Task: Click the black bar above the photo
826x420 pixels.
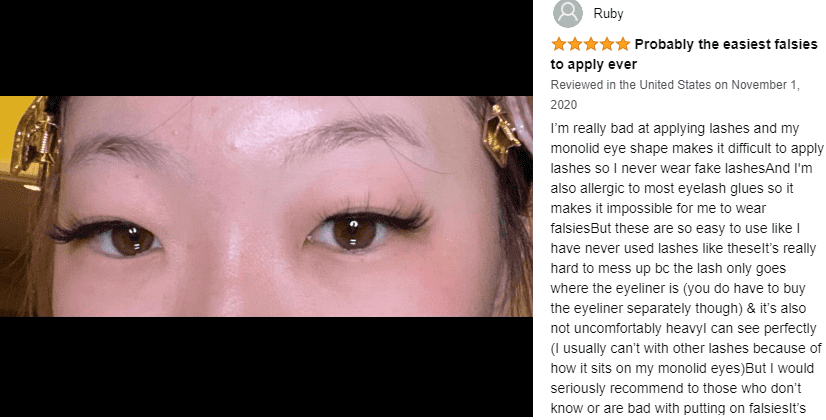Action: click(266, 48)
